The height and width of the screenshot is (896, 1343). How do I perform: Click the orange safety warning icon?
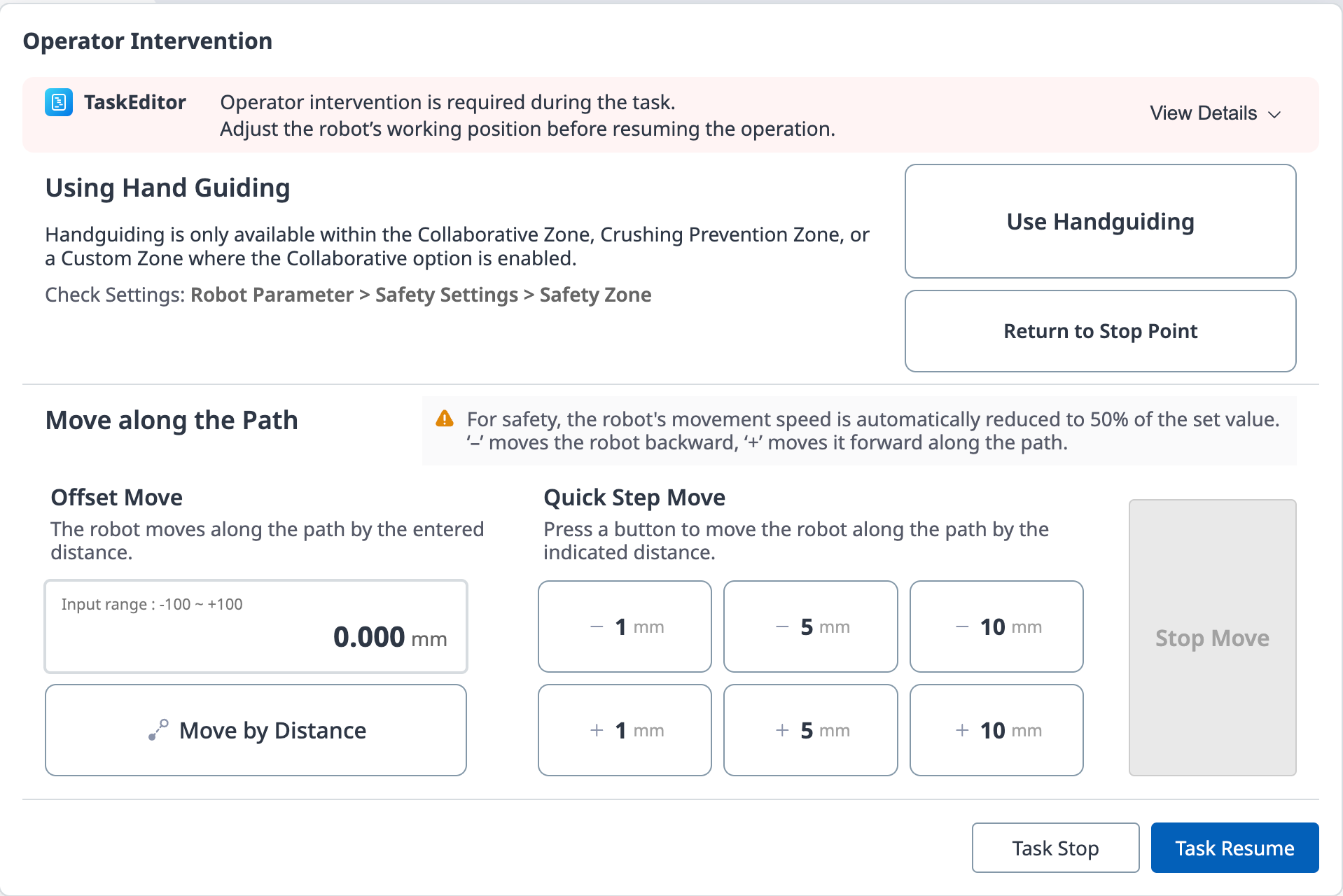click(445, 419)
